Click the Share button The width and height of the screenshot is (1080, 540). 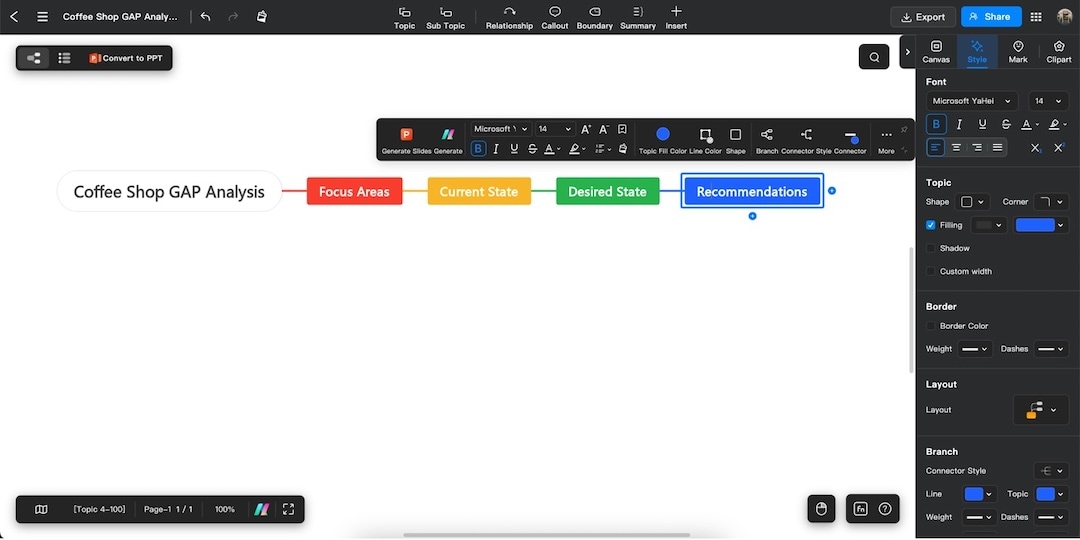pyautogui.click(x=991, y=17)
